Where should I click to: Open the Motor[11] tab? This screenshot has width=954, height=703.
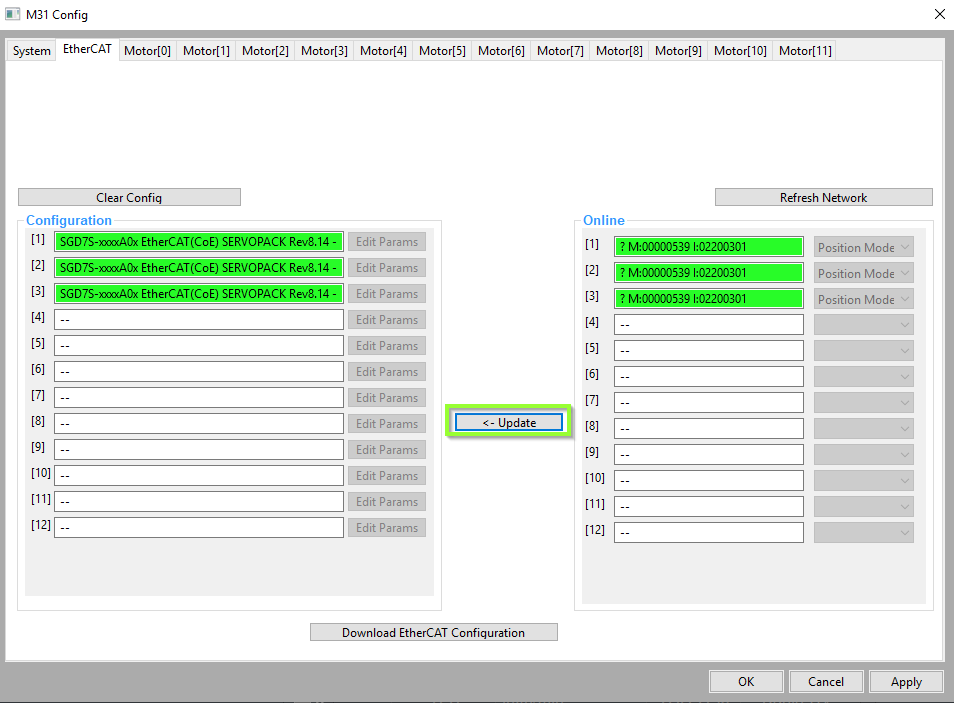pyautogui.click(x=806, y=51)
